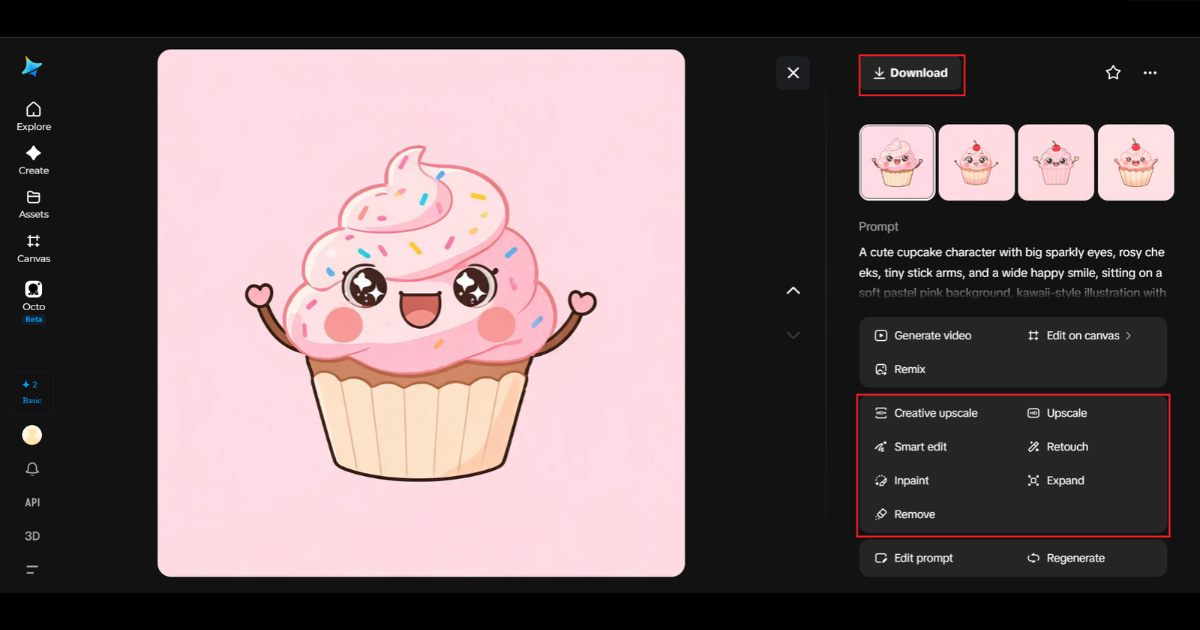Open the Basic plan credits badge
Viewport: 1200px width, 630px height.
click(x=32, y=392)
